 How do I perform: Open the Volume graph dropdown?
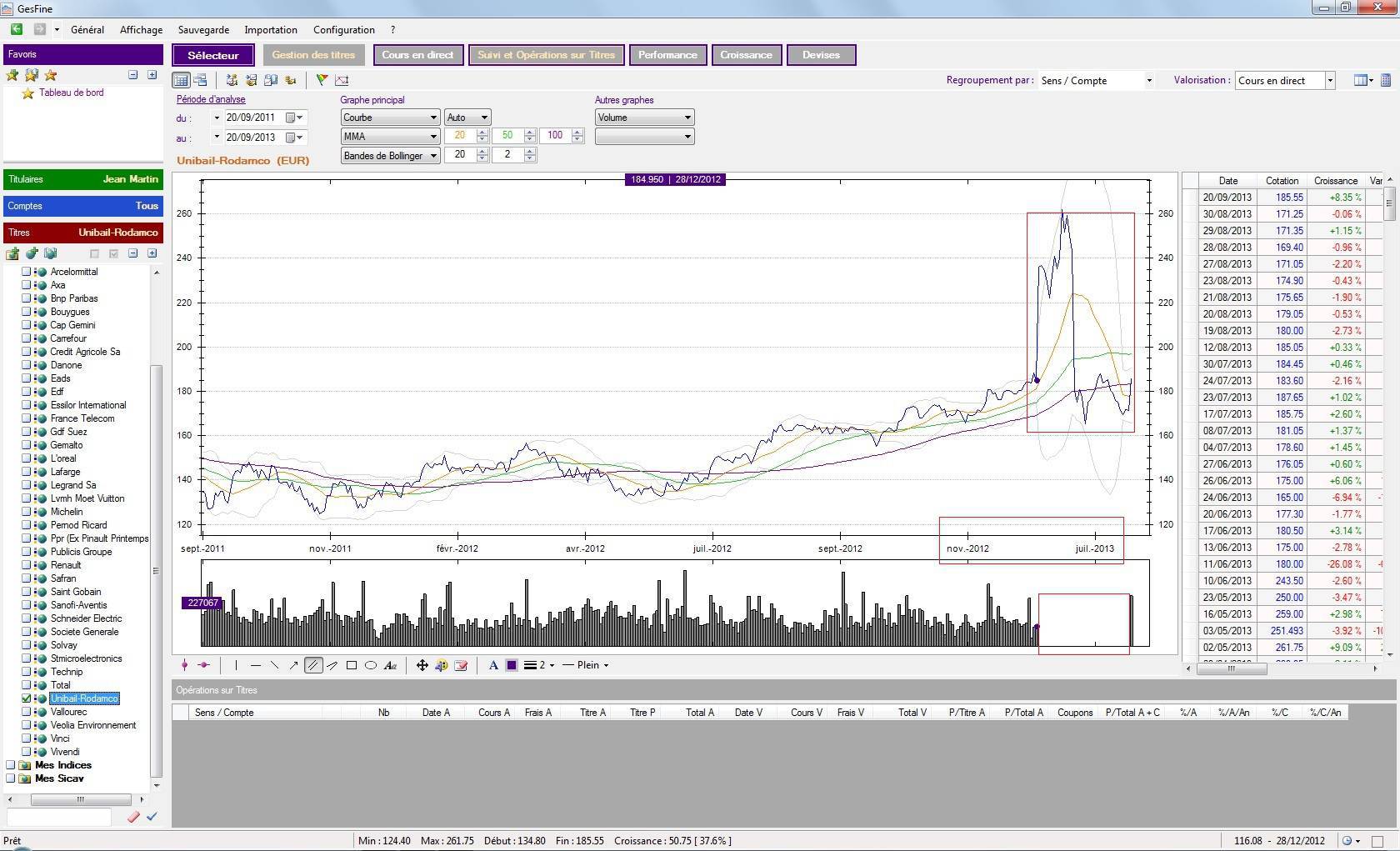click(643, 118)
